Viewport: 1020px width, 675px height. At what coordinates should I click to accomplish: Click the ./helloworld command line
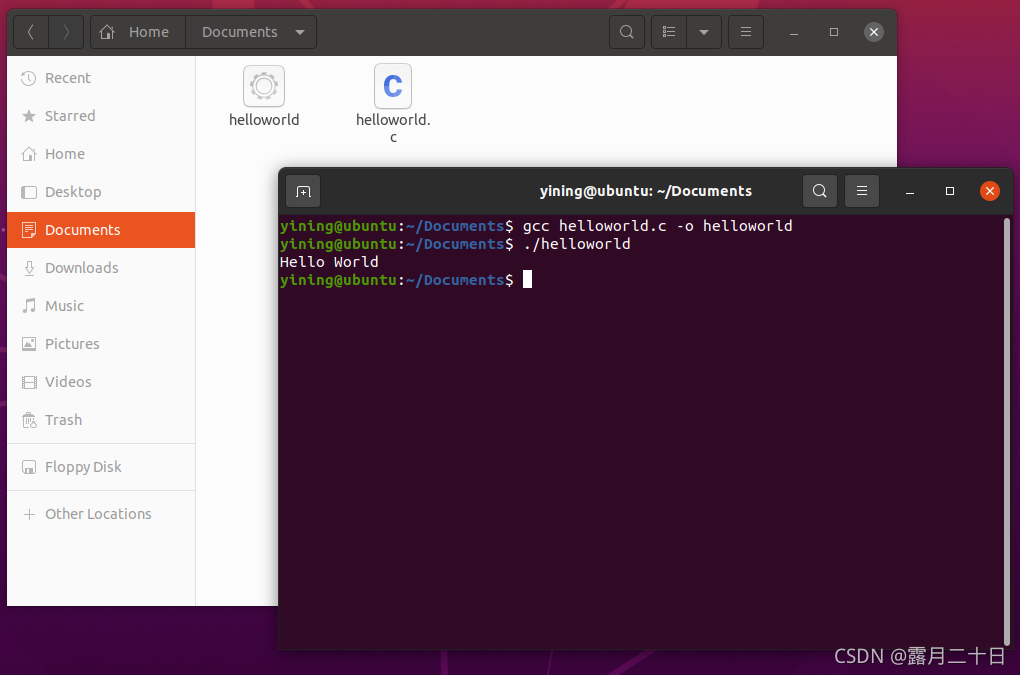577,244
